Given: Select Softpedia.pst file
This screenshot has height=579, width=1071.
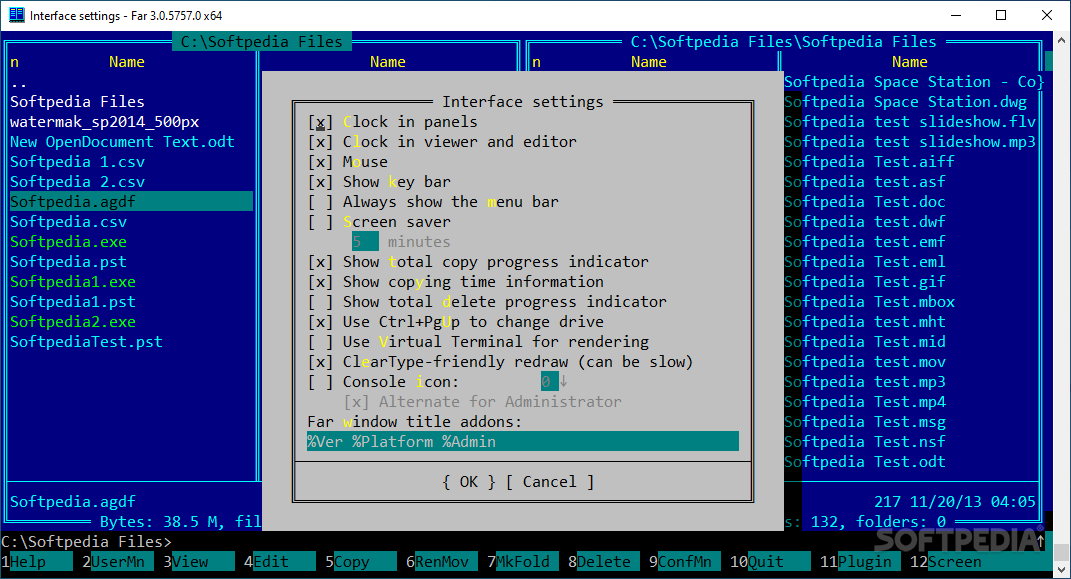Looking at the screenshot, I should (68, 262).
